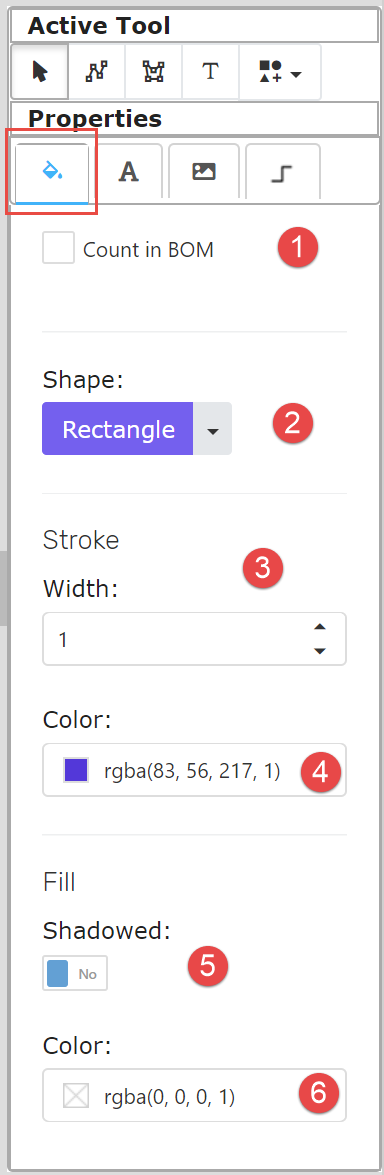Open the purple stroke color swatch
The image size is (384, 1175).
[x=76, y=770]
